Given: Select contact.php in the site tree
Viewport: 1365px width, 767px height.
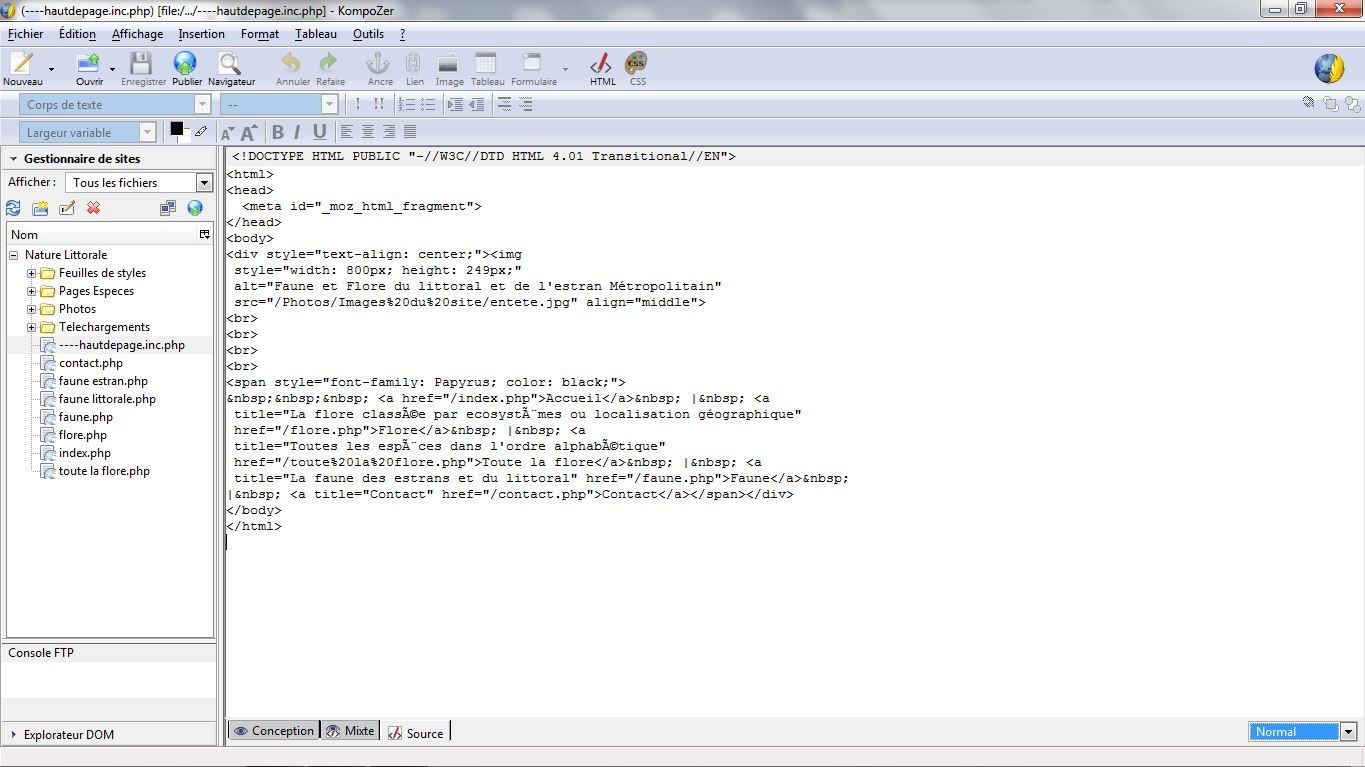Looking at the screenshot, I should (x=90, y=363).
